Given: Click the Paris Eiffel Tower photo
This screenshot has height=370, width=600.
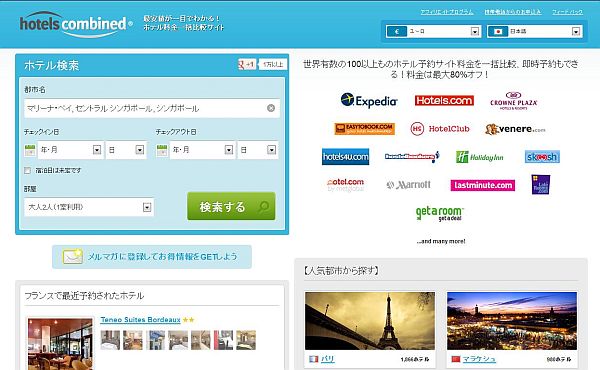Looking at the screenshot, I should coord(370,321).
